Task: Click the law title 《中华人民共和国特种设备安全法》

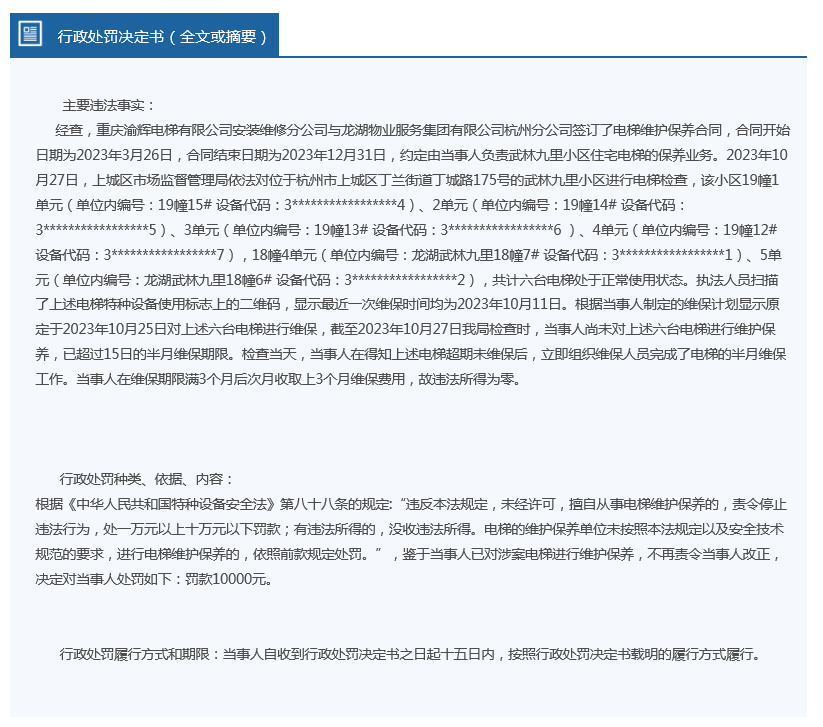Action: [x=170, y=504]
